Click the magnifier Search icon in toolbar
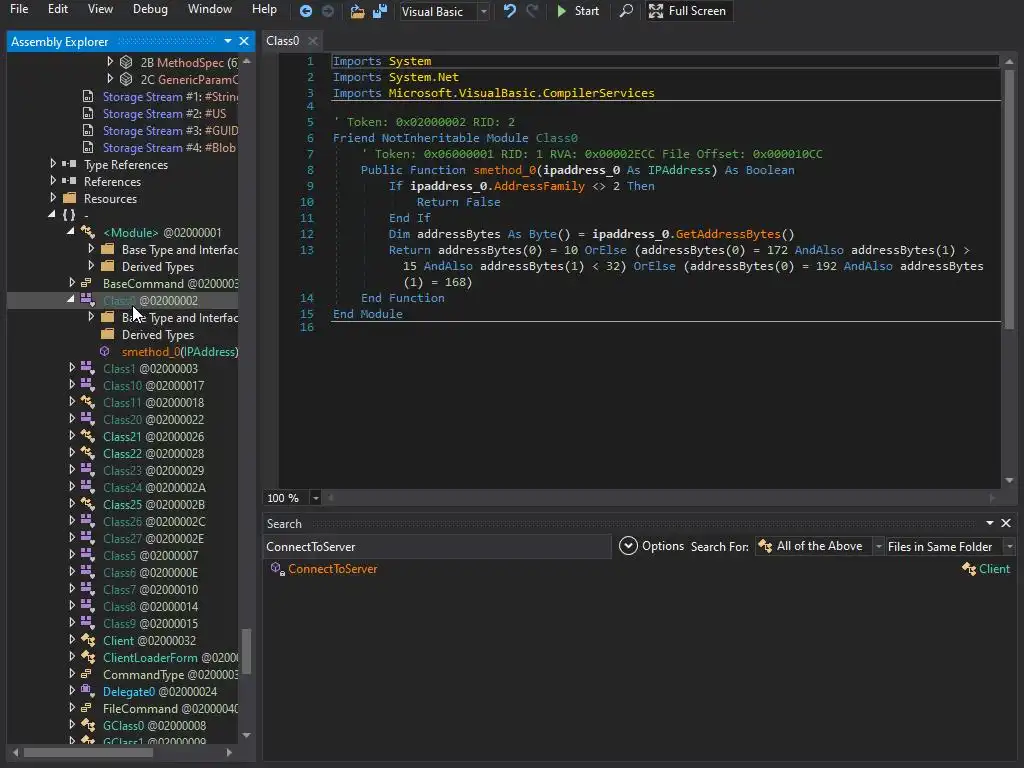 point(626,11)
